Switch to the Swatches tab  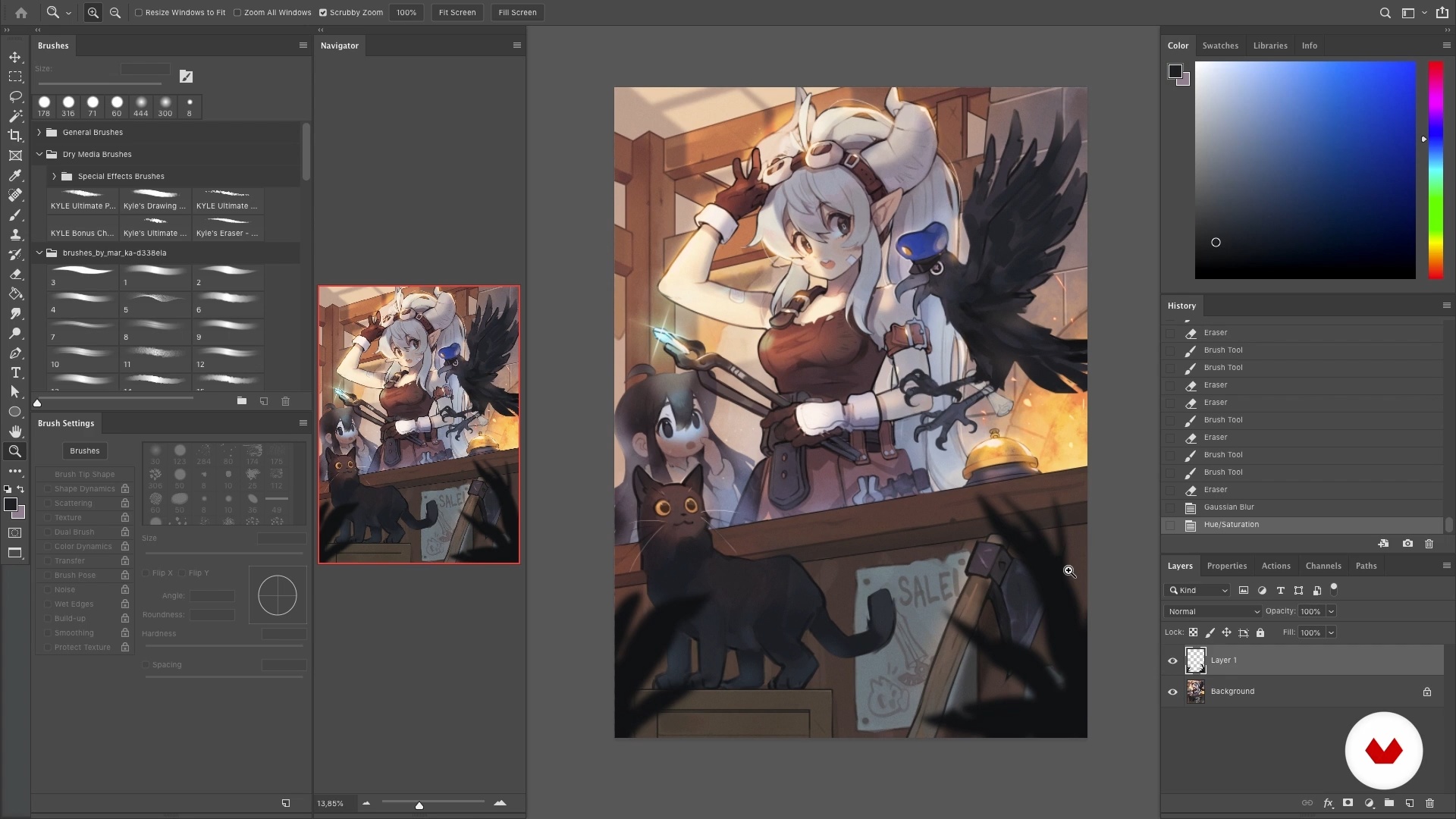pos(1220,45)
